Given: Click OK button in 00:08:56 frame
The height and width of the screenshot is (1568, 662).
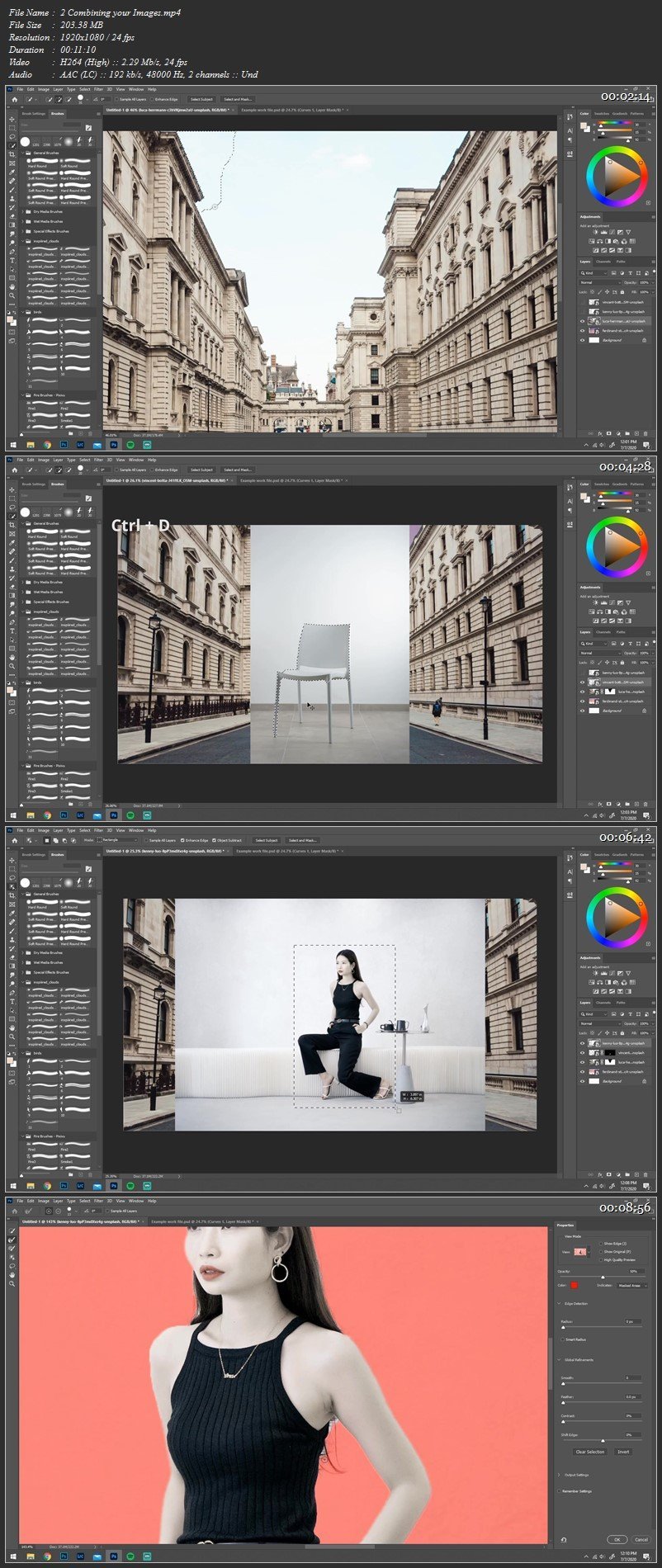Looking at the screenshot, I should click(x=617, y=1539).
